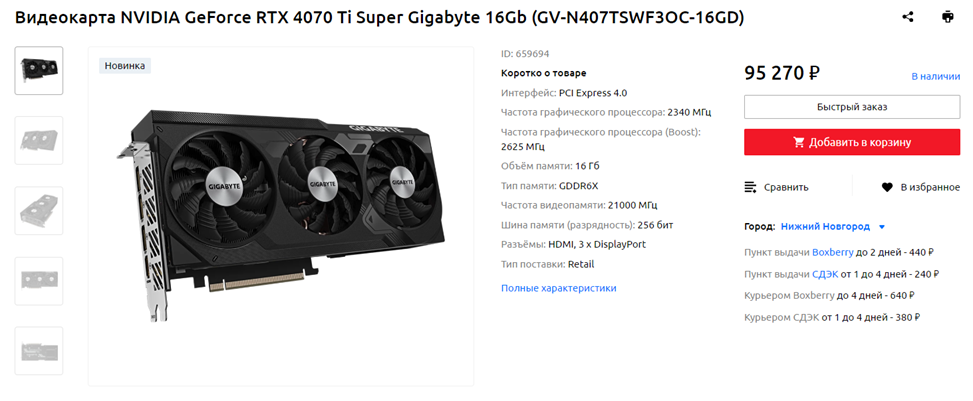Image resolution: width=973 pixels, height=401 pixels.
Task: Select the third angled-view thumbnail
Action: coord(39,210)
